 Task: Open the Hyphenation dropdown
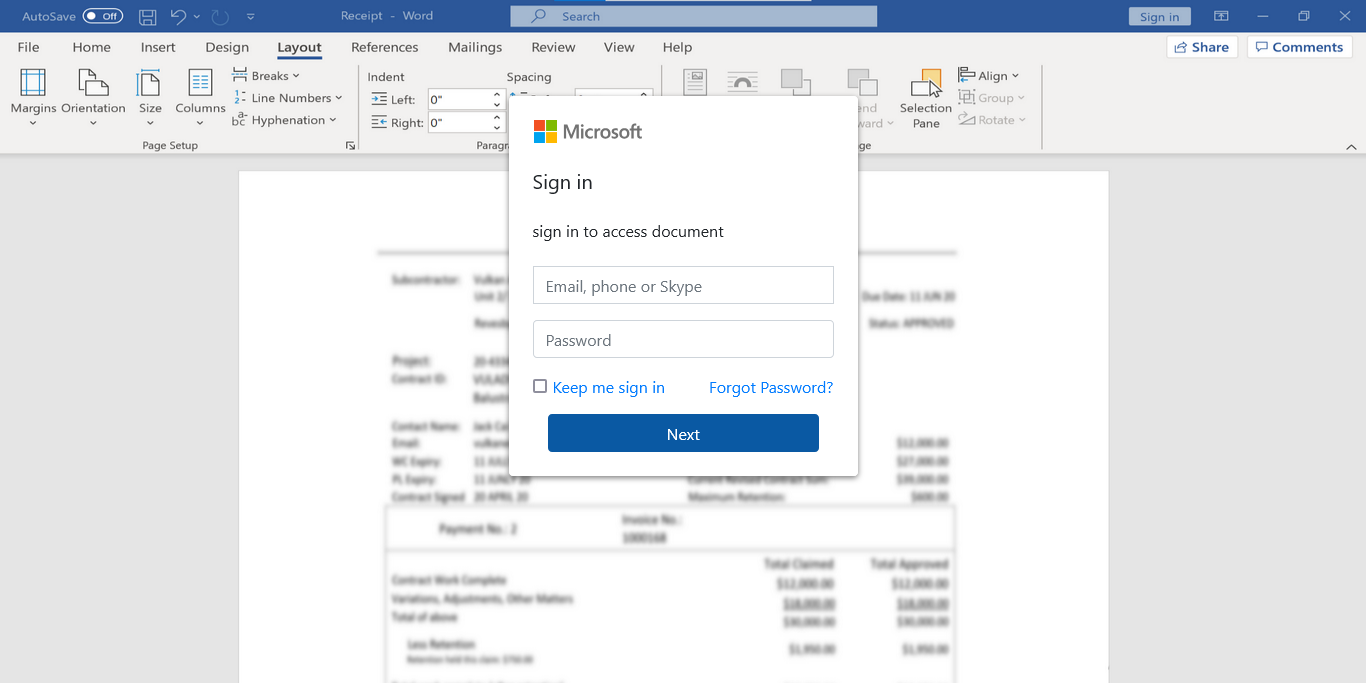point(285,120)
